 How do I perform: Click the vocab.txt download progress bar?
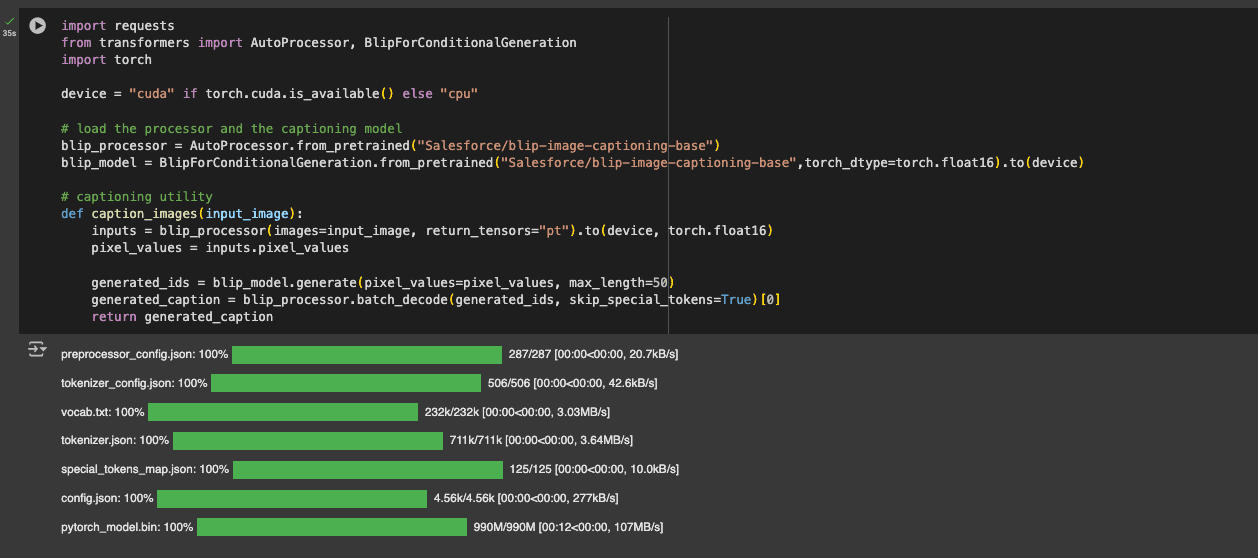(282, 412)
